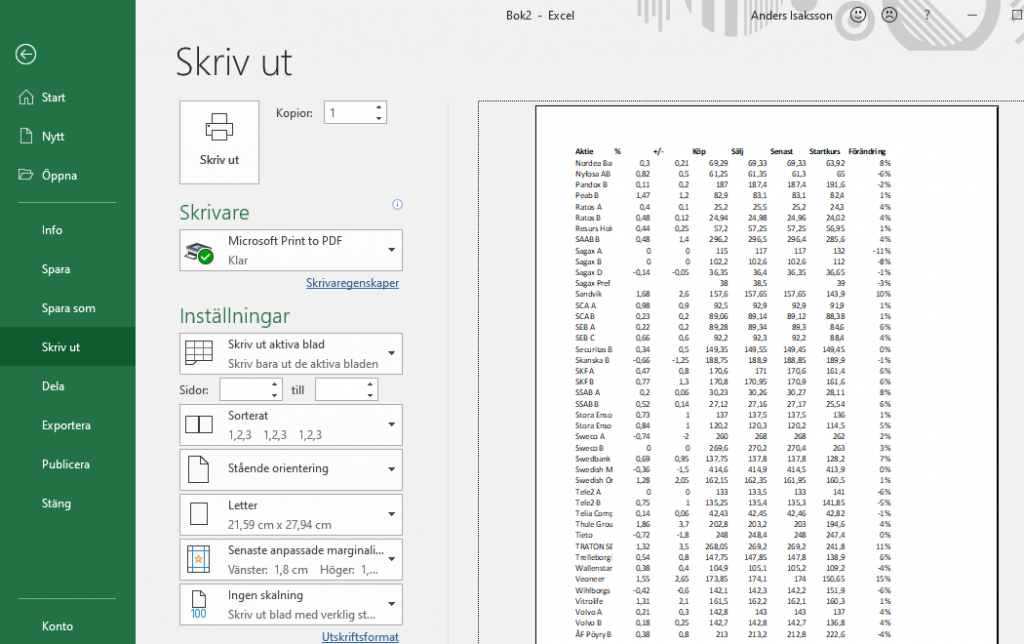The height and width of the screenshot is (644, 1024).
Task: Go back using the circular arrow icon
Action: pyautogui.click(x=26, y=54)
